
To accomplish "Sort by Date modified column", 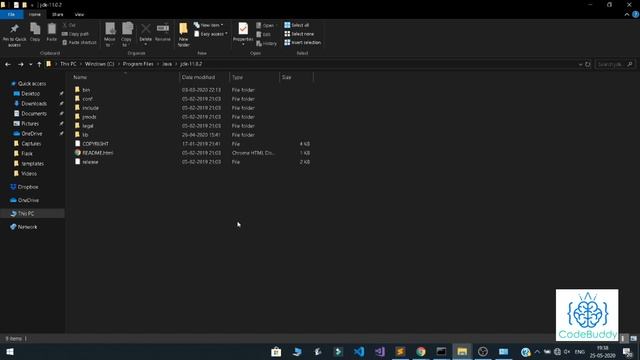I will pyautogui.click(x=204, y=77).
